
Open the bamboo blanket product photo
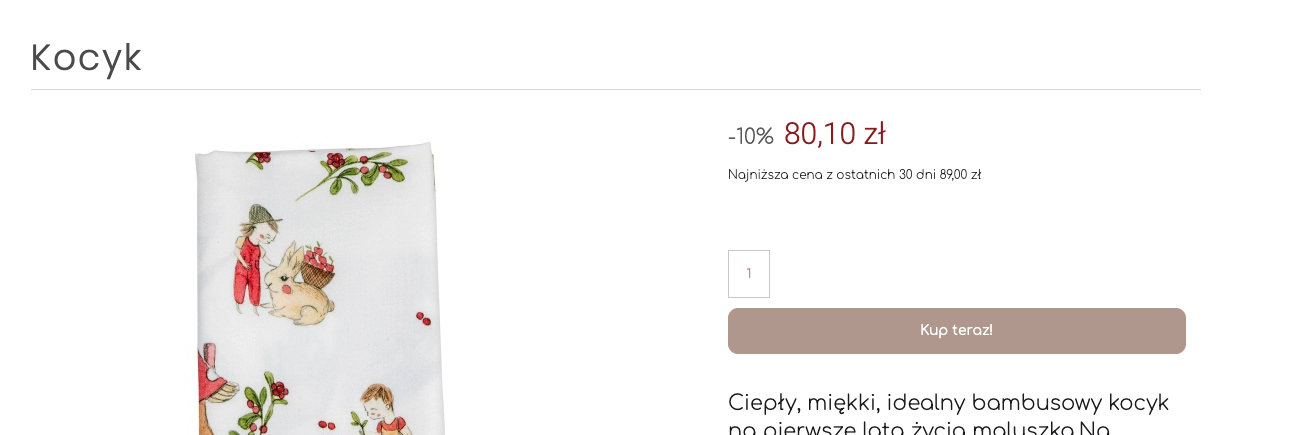(318, 290)
